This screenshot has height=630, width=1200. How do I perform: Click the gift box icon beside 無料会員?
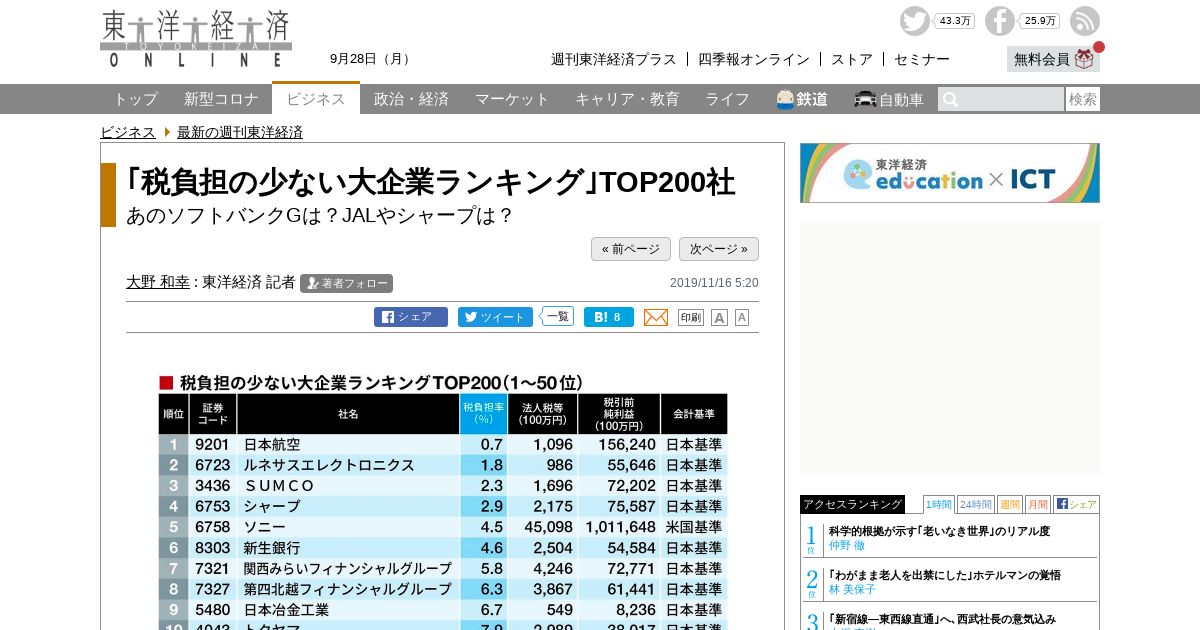coord(1085,59)
